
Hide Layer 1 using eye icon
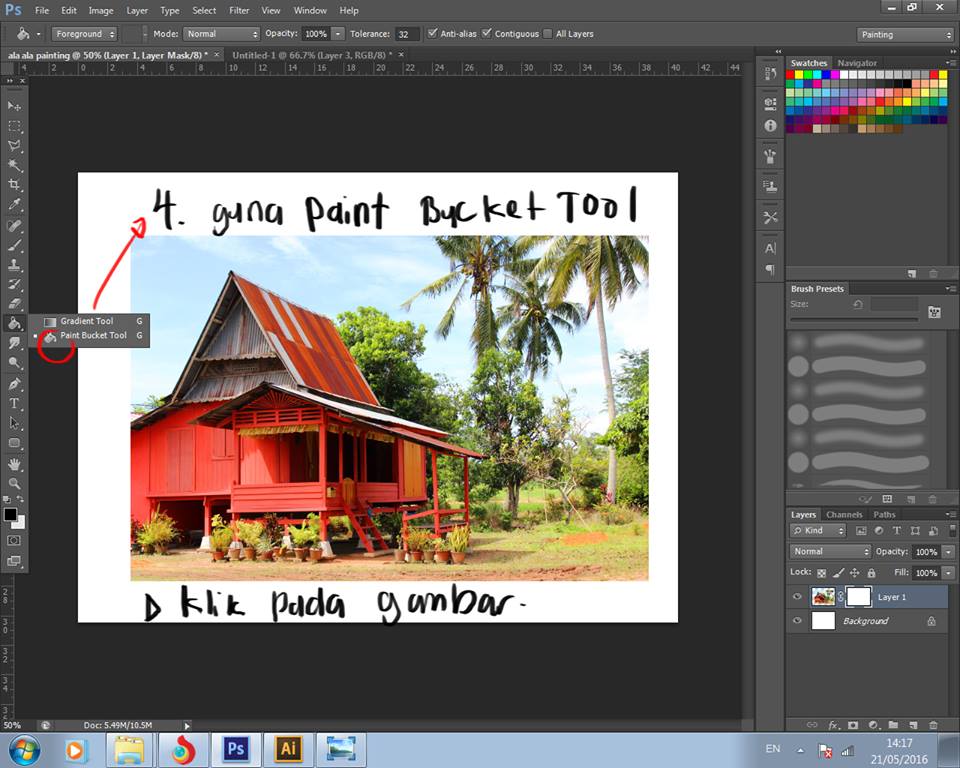click(797, 597)
